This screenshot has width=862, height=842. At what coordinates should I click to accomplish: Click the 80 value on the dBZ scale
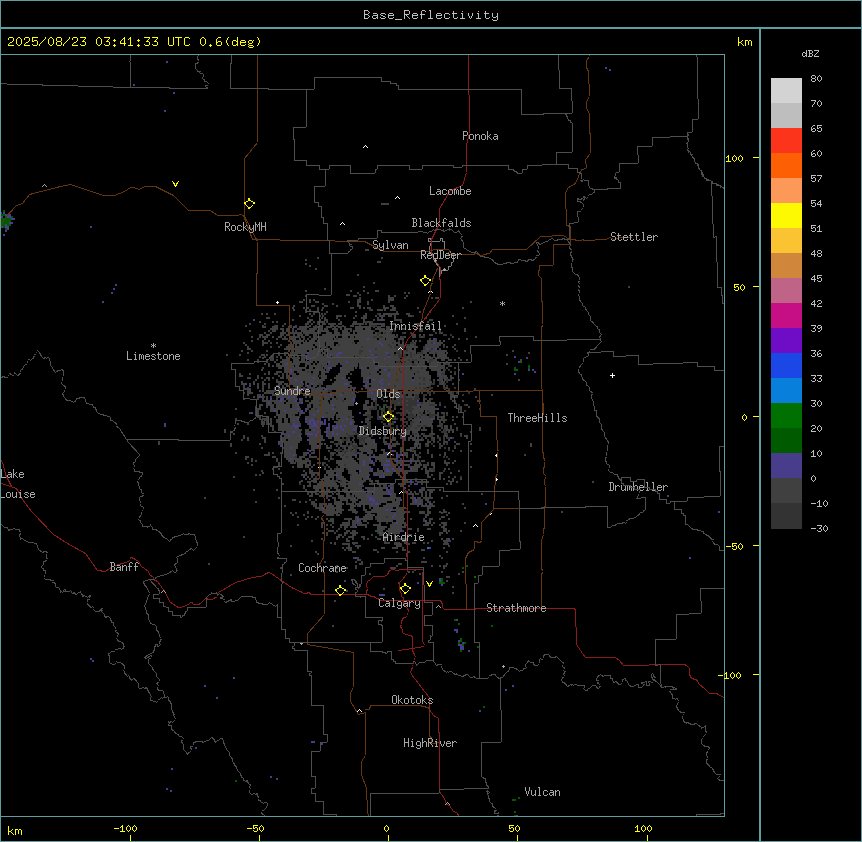pyautogui.click(x=816, y=79)
